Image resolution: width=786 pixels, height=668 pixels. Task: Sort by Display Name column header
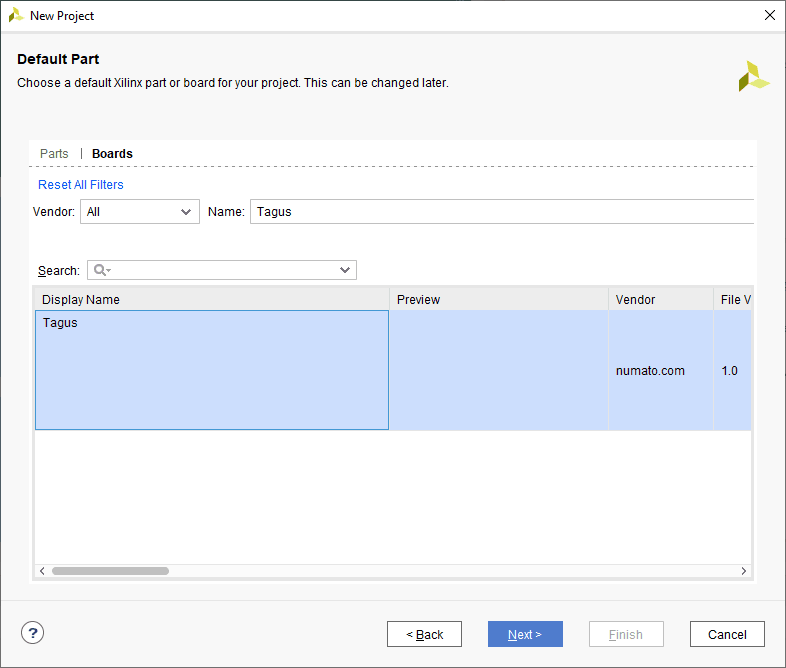[212, 300]
